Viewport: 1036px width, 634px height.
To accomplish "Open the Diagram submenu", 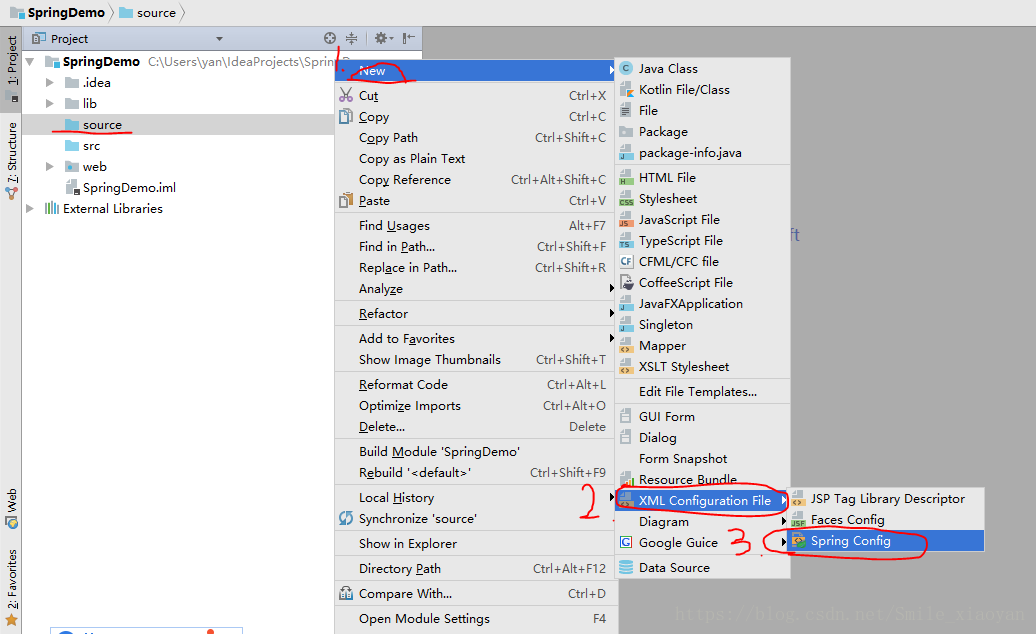I will pyautogui.click(x=702, y=521).
